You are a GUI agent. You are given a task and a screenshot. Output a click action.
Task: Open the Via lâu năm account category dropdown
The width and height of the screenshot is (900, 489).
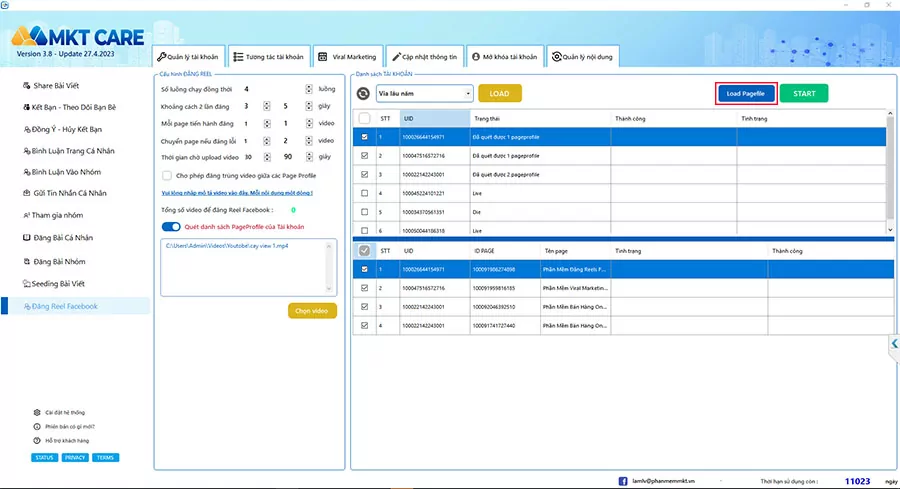click(x=425, y=94)
